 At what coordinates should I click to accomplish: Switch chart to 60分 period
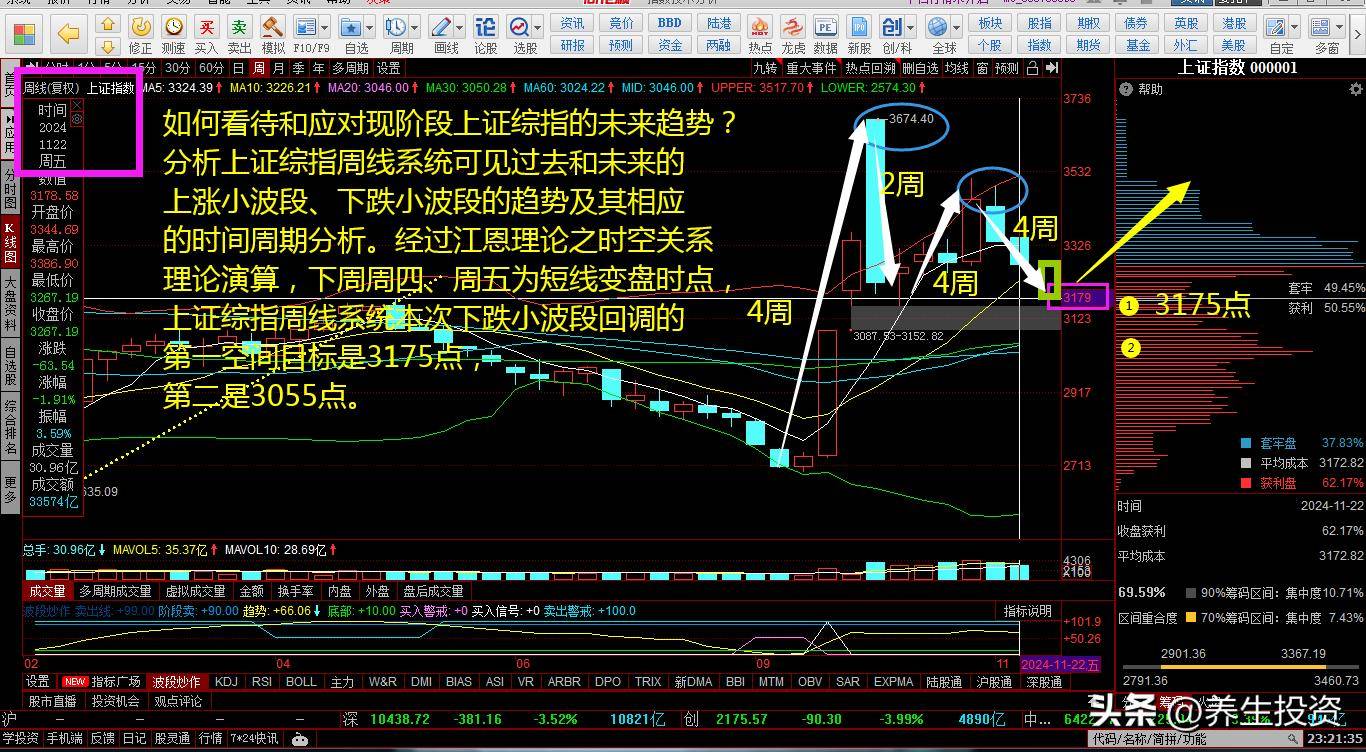(x=211, y=68)
